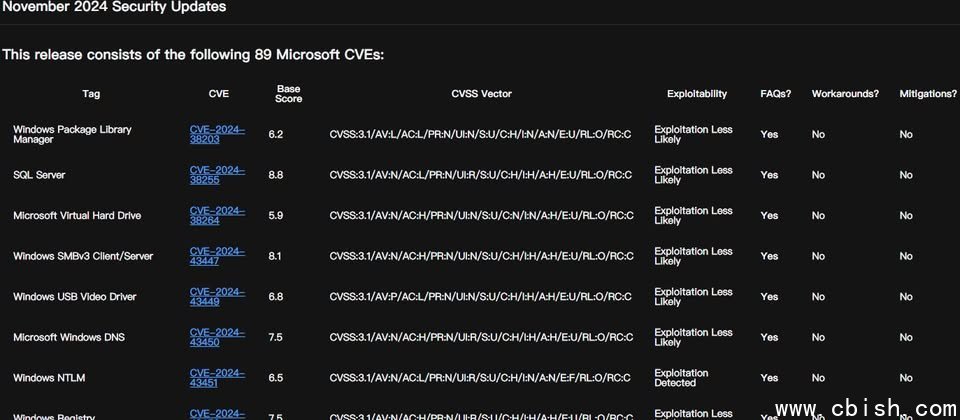Open the CVE-2024-38255 link
The height and width of the screenshot is (420, 960).
[217, 175]
